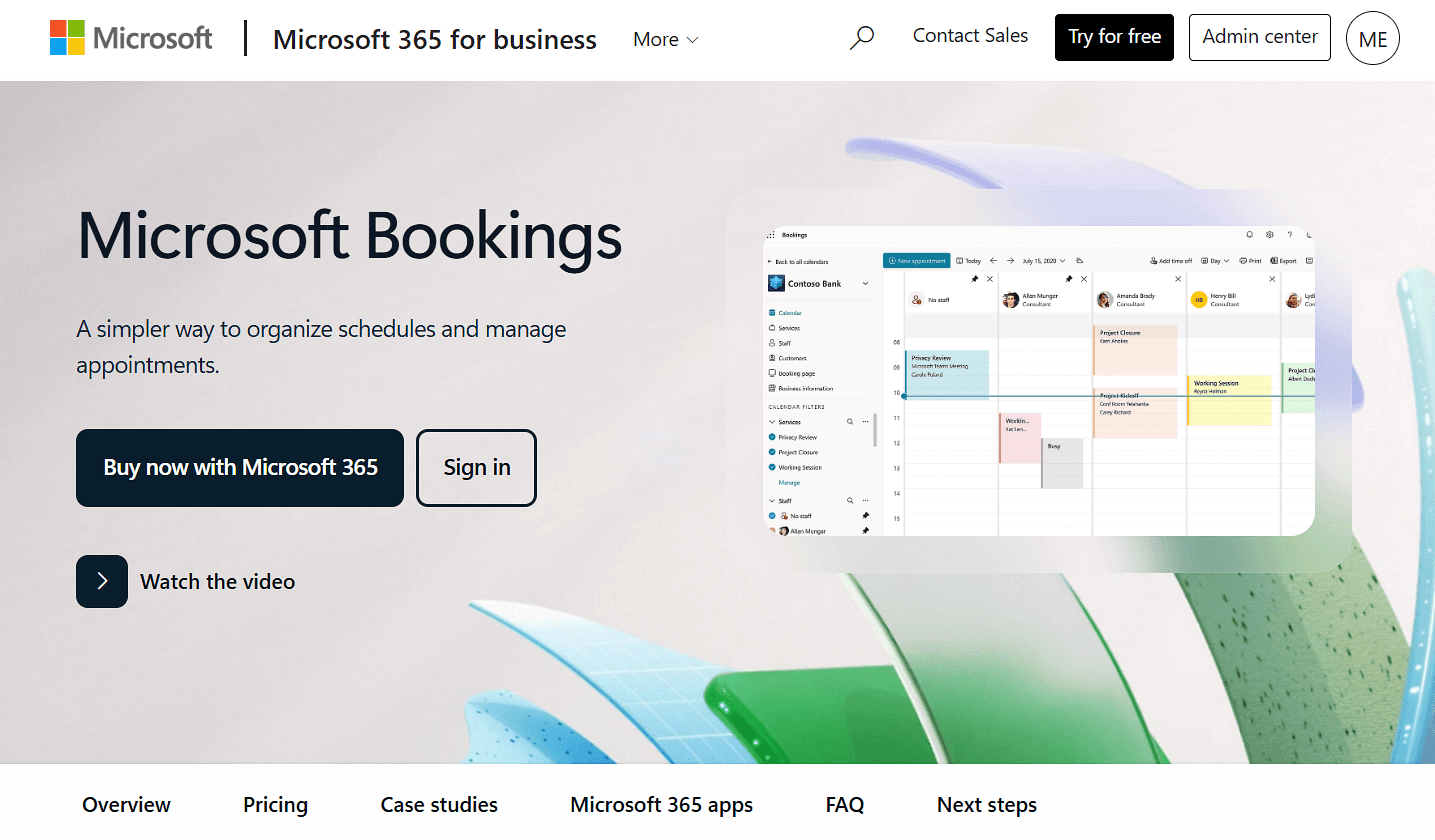Open the blue Privacy Review appointment
Screen dimensions: 1435x840
click(947, 374)
